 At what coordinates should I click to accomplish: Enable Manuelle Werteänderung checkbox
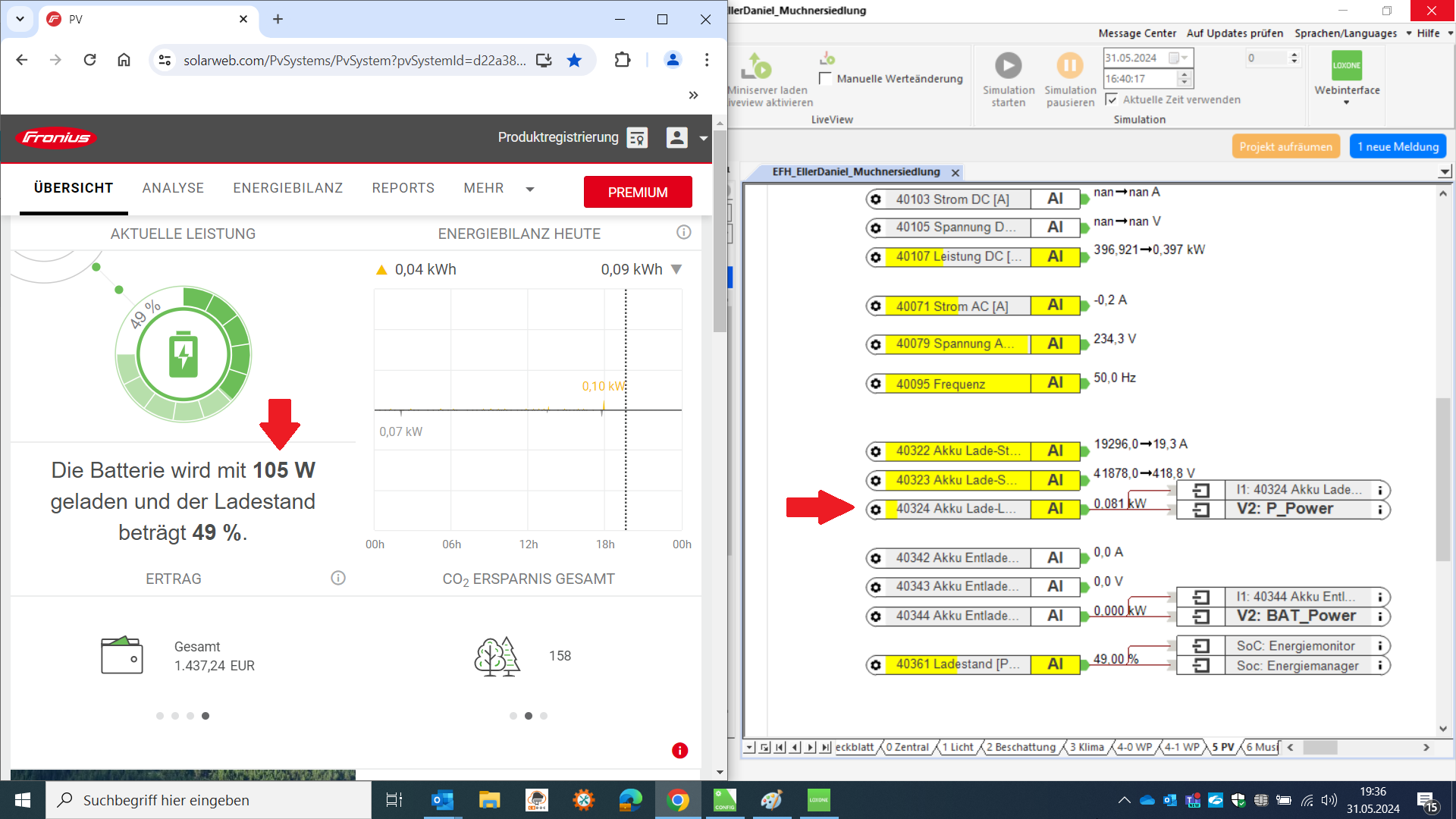point(825,78)
